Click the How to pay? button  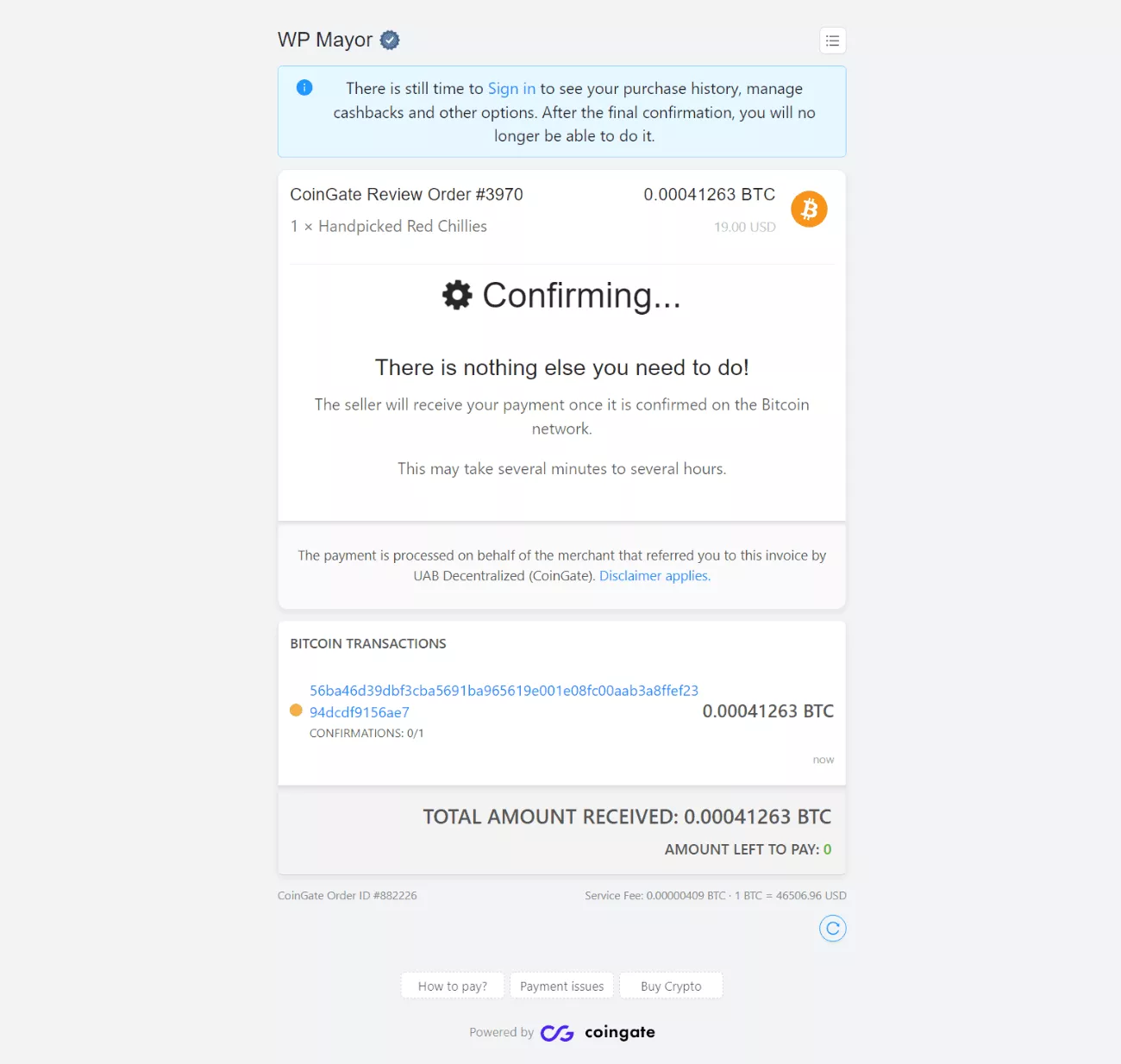point(453,986)
